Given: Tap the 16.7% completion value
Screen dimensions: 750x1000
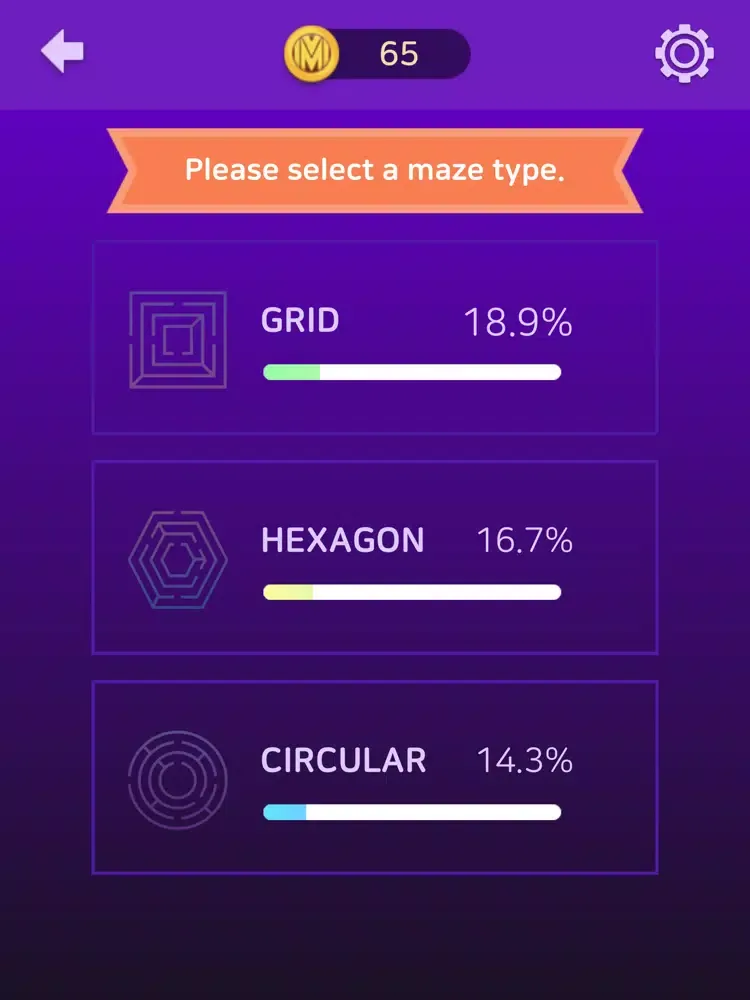Looking at the screenshot, I should [524, 541].
